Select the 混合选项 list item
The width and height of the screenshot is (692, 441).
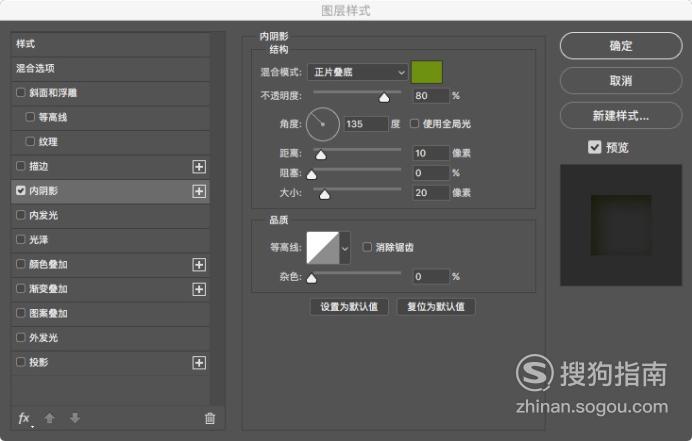tap(110, 68)
